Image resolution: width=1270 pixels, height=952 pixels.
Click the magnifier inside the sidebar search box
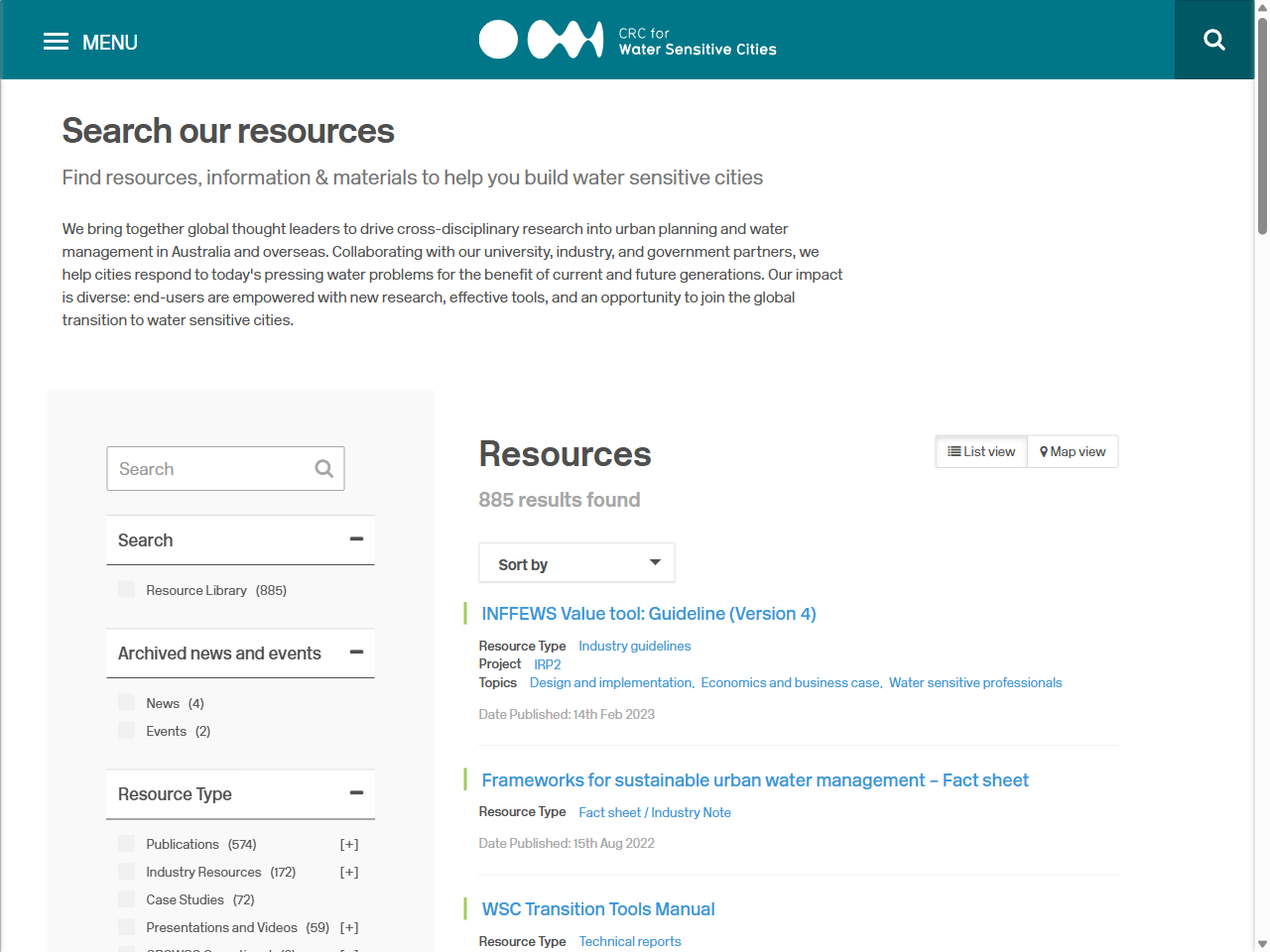(x=323, y=468)
